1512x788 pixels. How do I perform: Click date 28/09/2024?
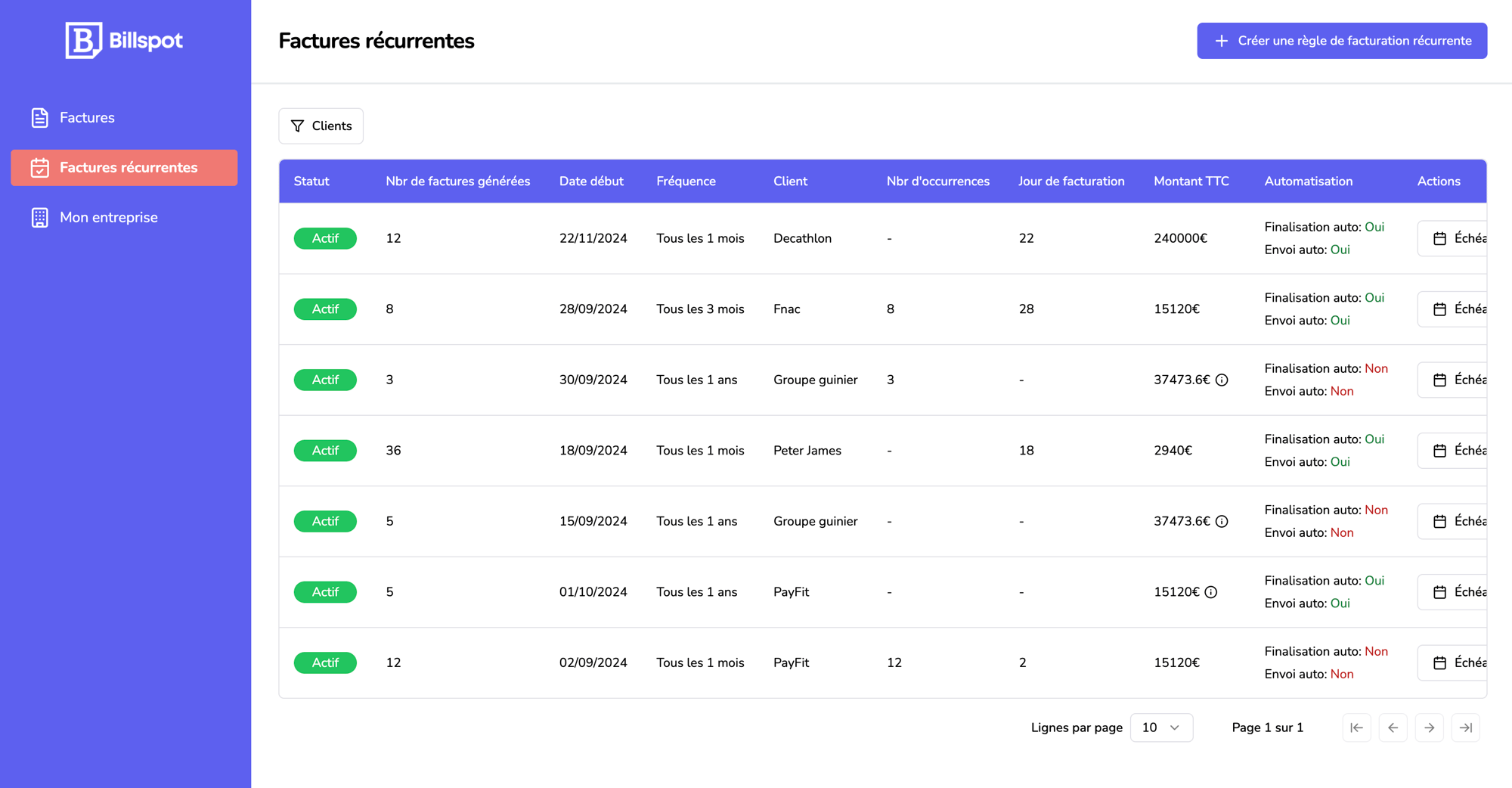(x=593, y=309)
